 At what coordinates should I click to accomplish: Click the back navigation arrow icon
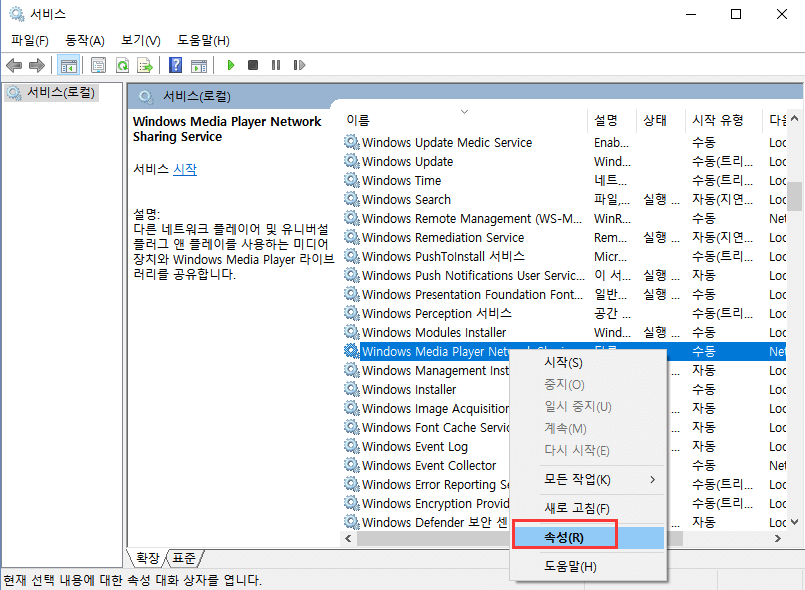(14, 65)
